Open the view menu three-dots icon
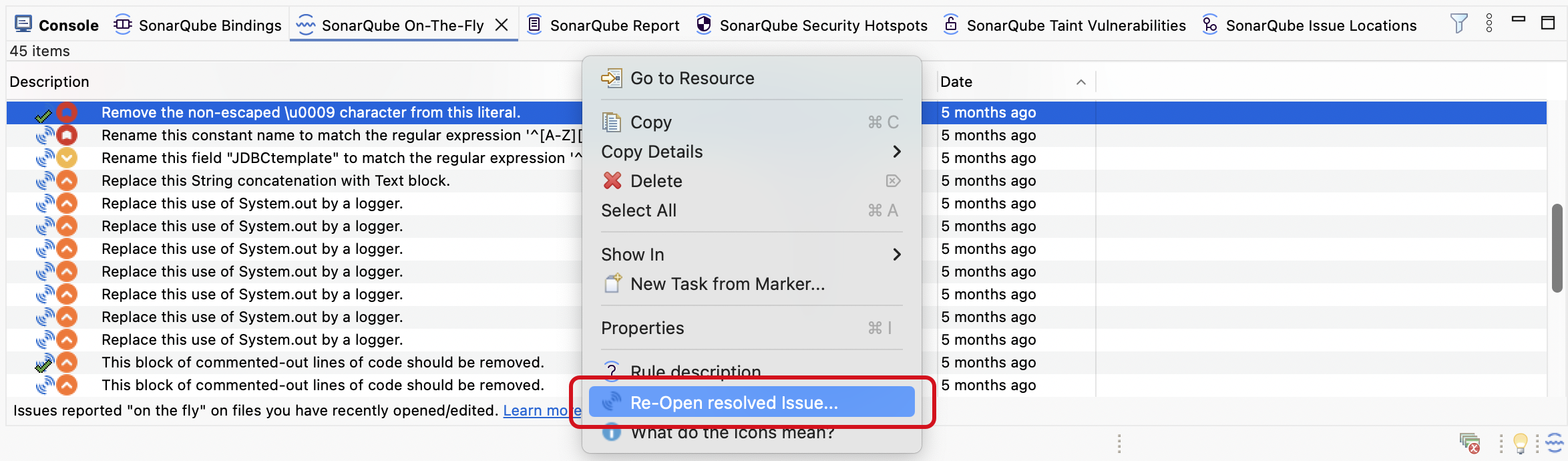This screenshot has height=461, width=1568. (1489, 23)
